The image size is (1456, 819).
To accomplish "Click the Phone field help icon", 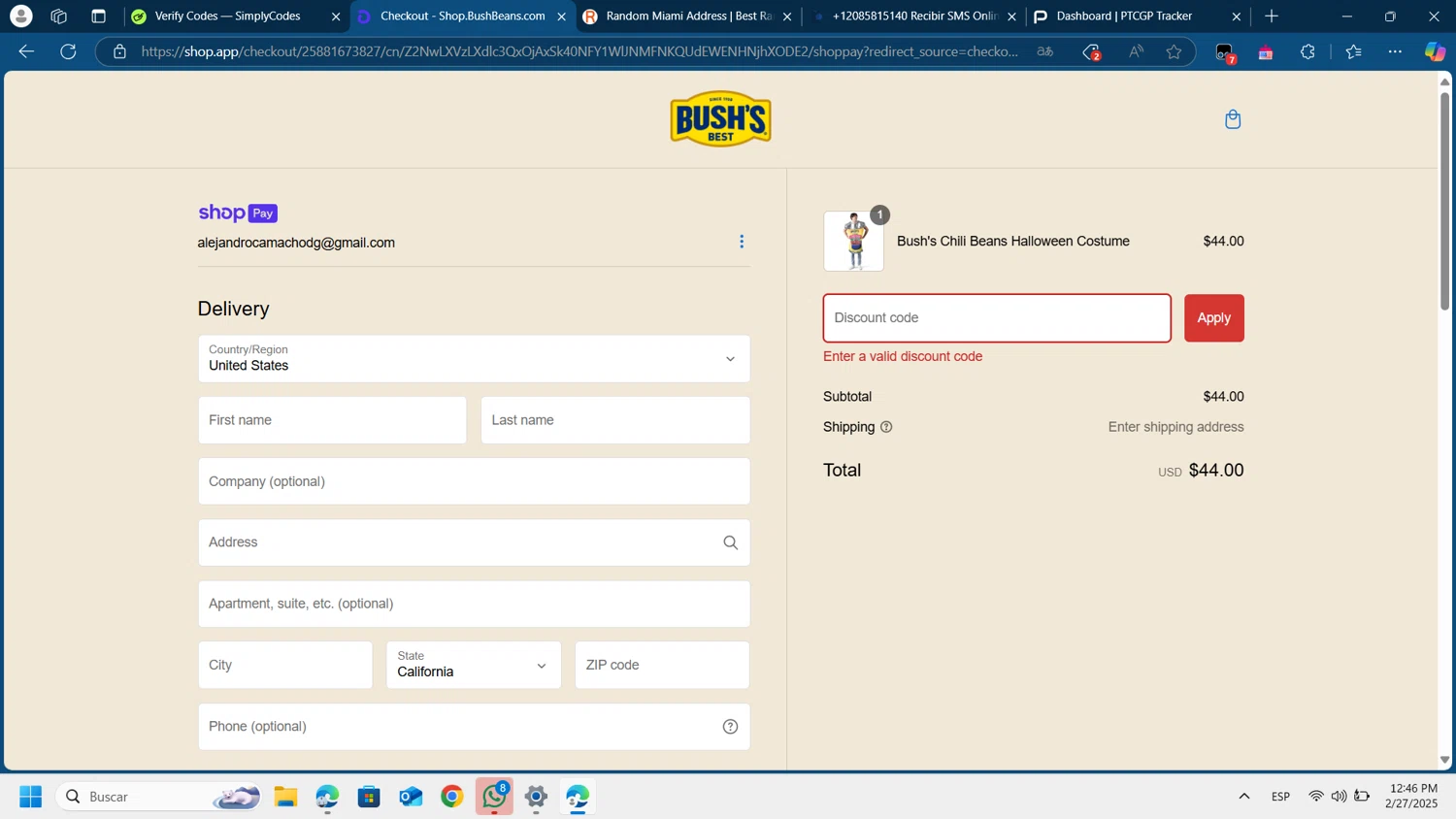I will [x=731, y=727].
